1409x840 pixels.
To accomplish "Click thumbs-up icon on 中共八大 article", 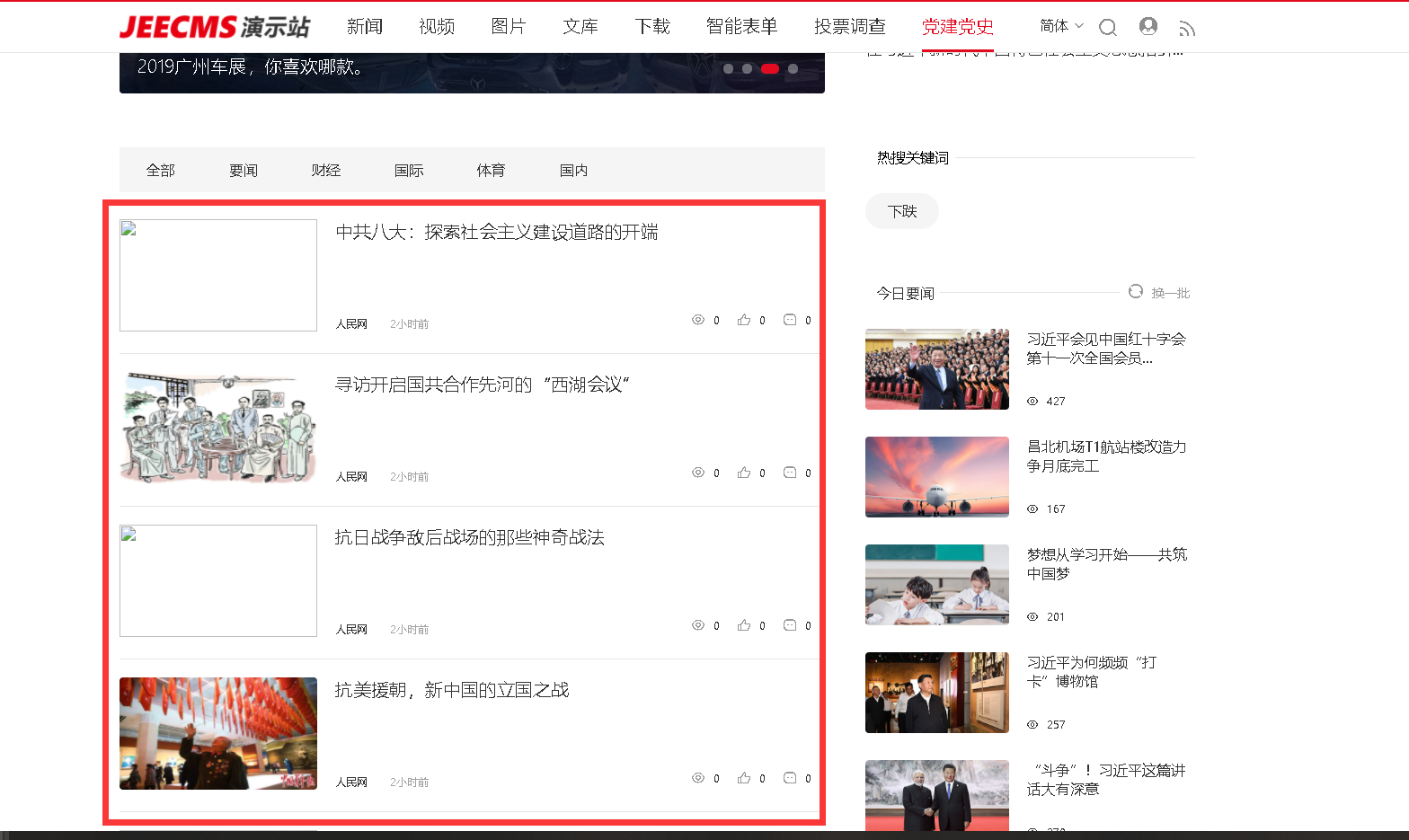I will 744,320.
